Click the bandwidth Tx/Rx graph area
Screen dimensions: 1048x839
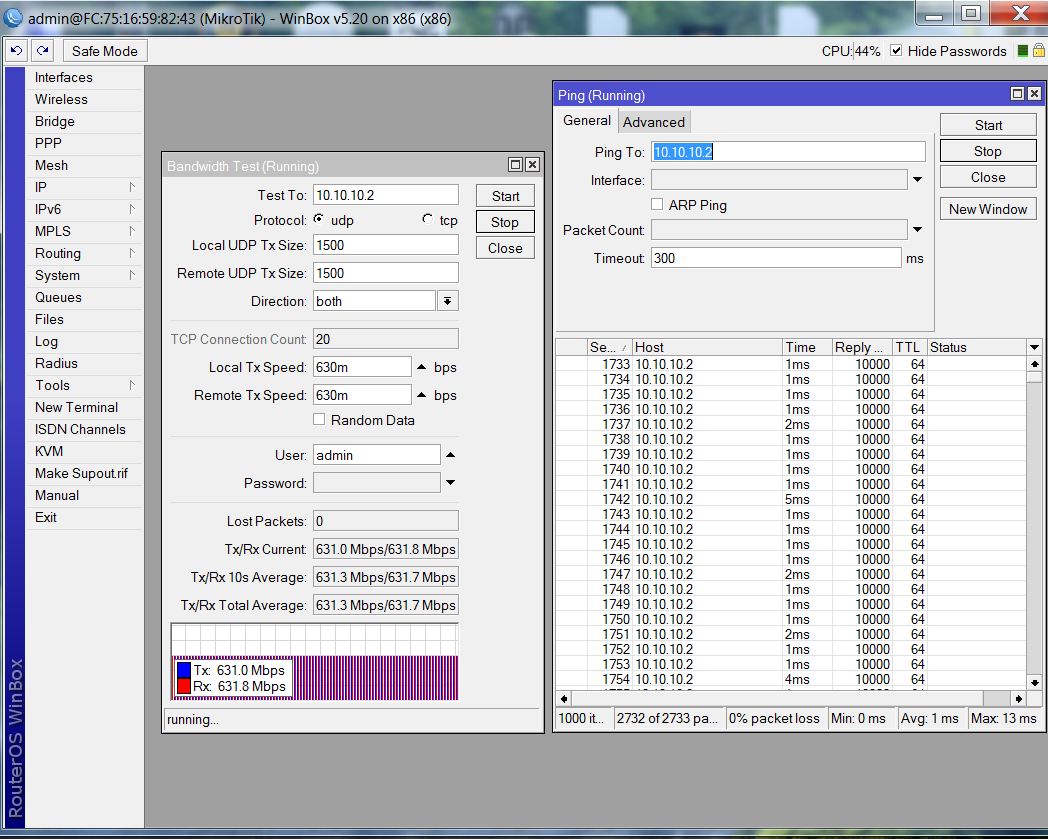[315, 662]
